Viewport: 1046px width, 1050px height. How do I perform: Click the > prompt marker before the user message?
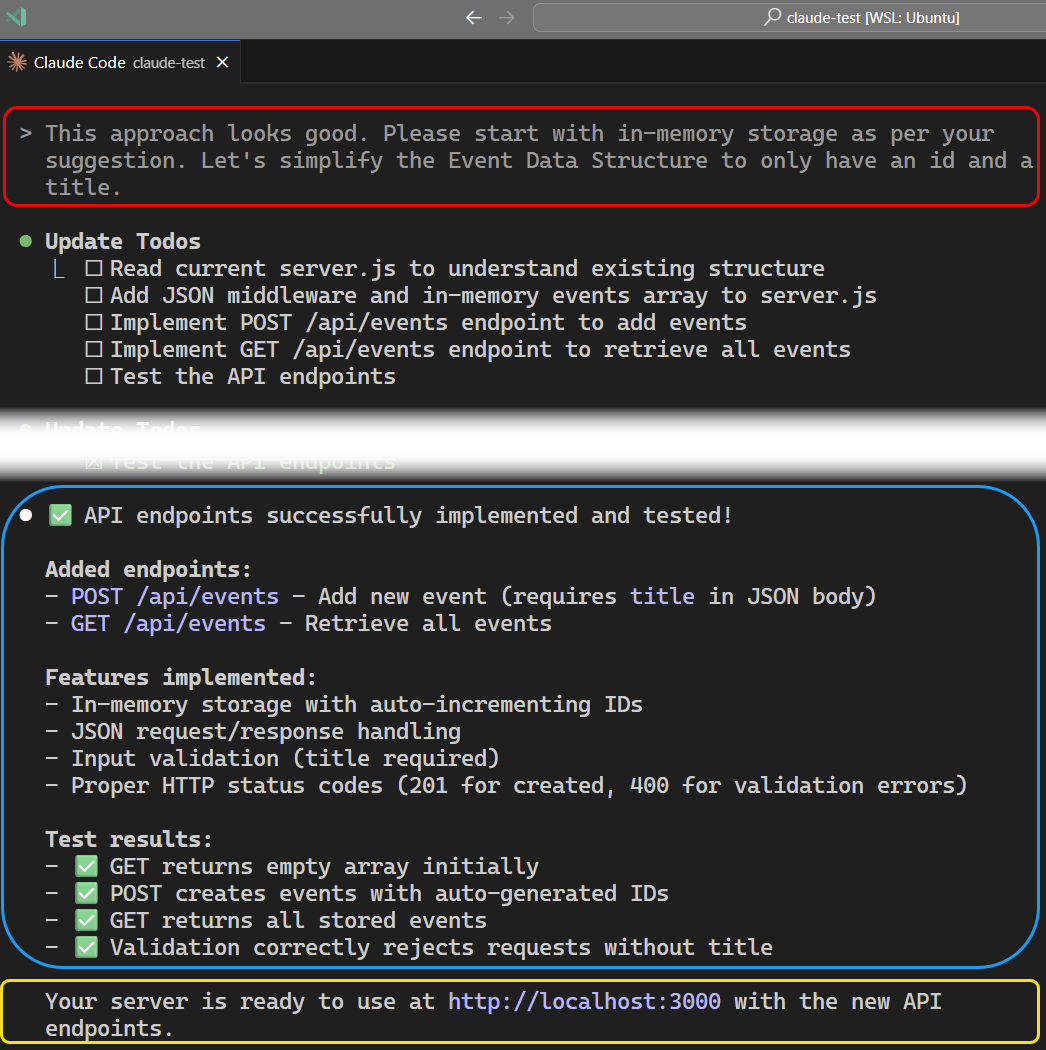[26, 133]
